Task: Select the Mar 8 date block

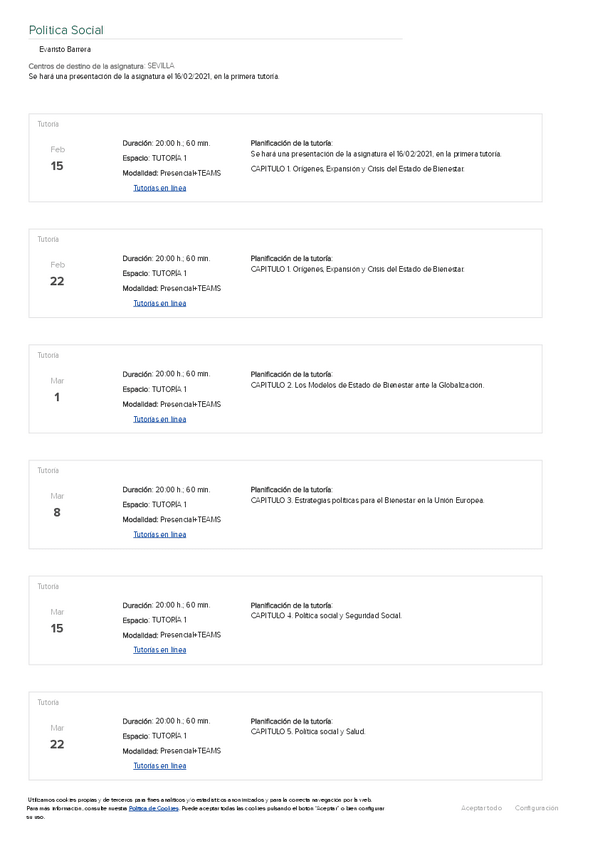Action: tap(57, 505)
